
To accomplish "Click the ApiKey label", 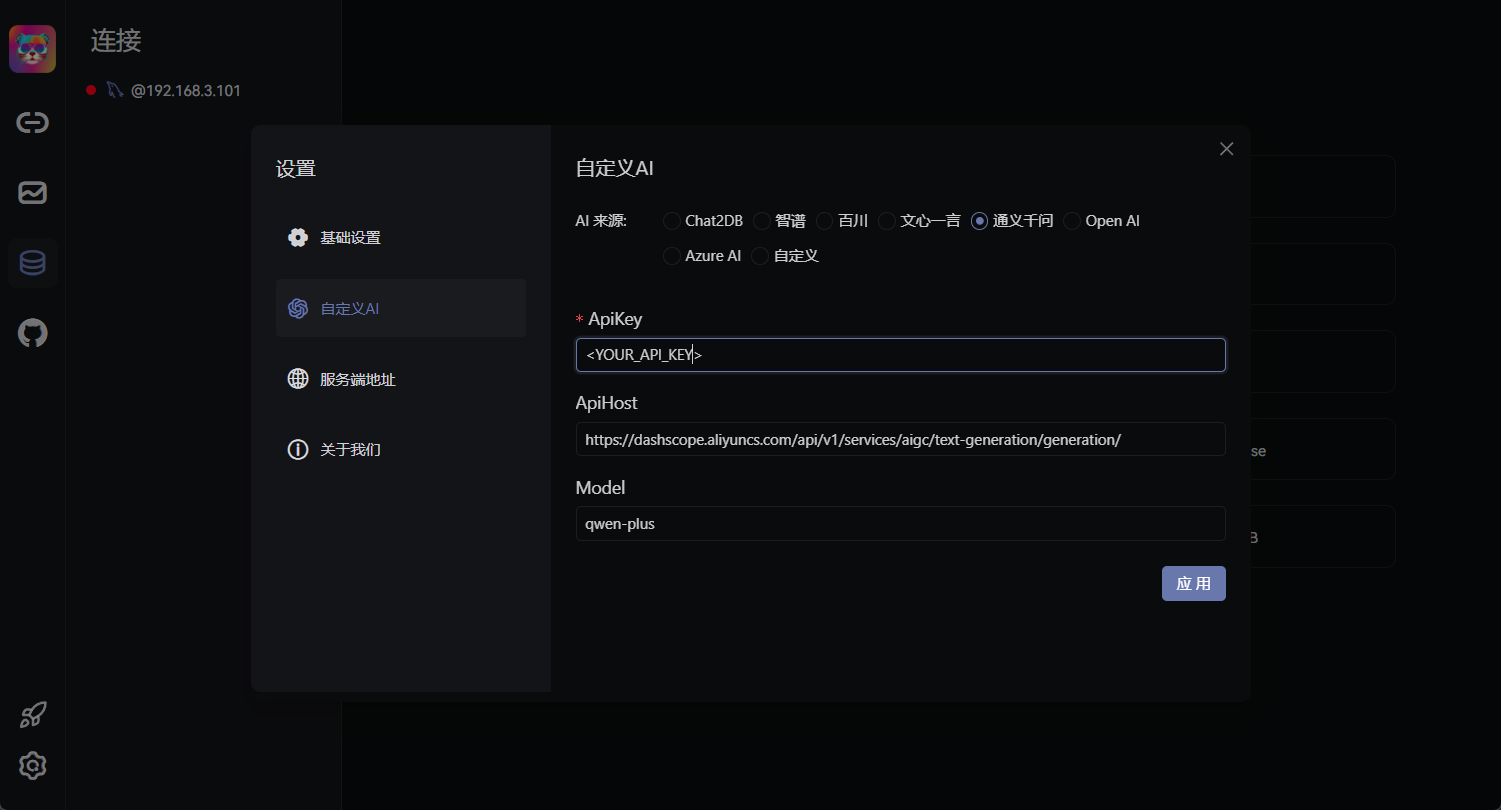I will click(615, 319).
